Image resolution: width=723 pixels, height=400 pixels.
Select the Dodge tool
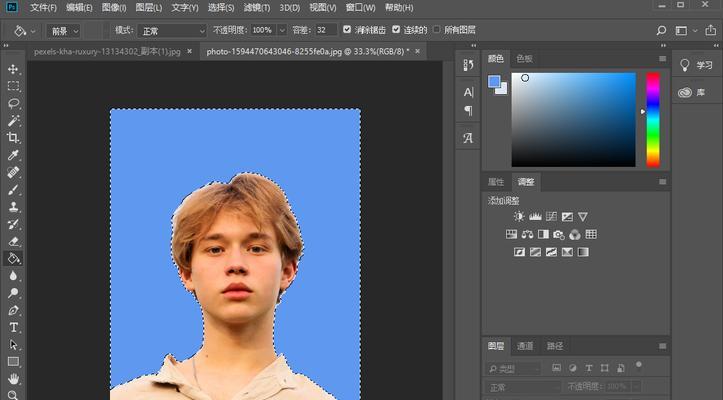(13, 293)
